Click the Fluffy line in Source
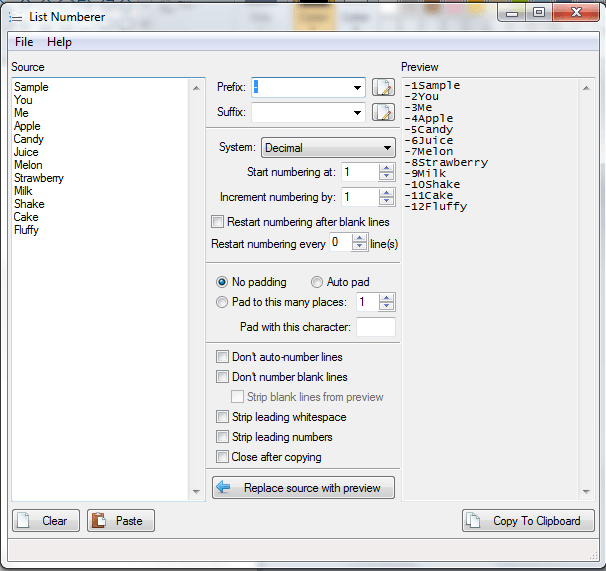Image resolution: width=606 pixels, height=571 pixels. (x=26, y=230)
